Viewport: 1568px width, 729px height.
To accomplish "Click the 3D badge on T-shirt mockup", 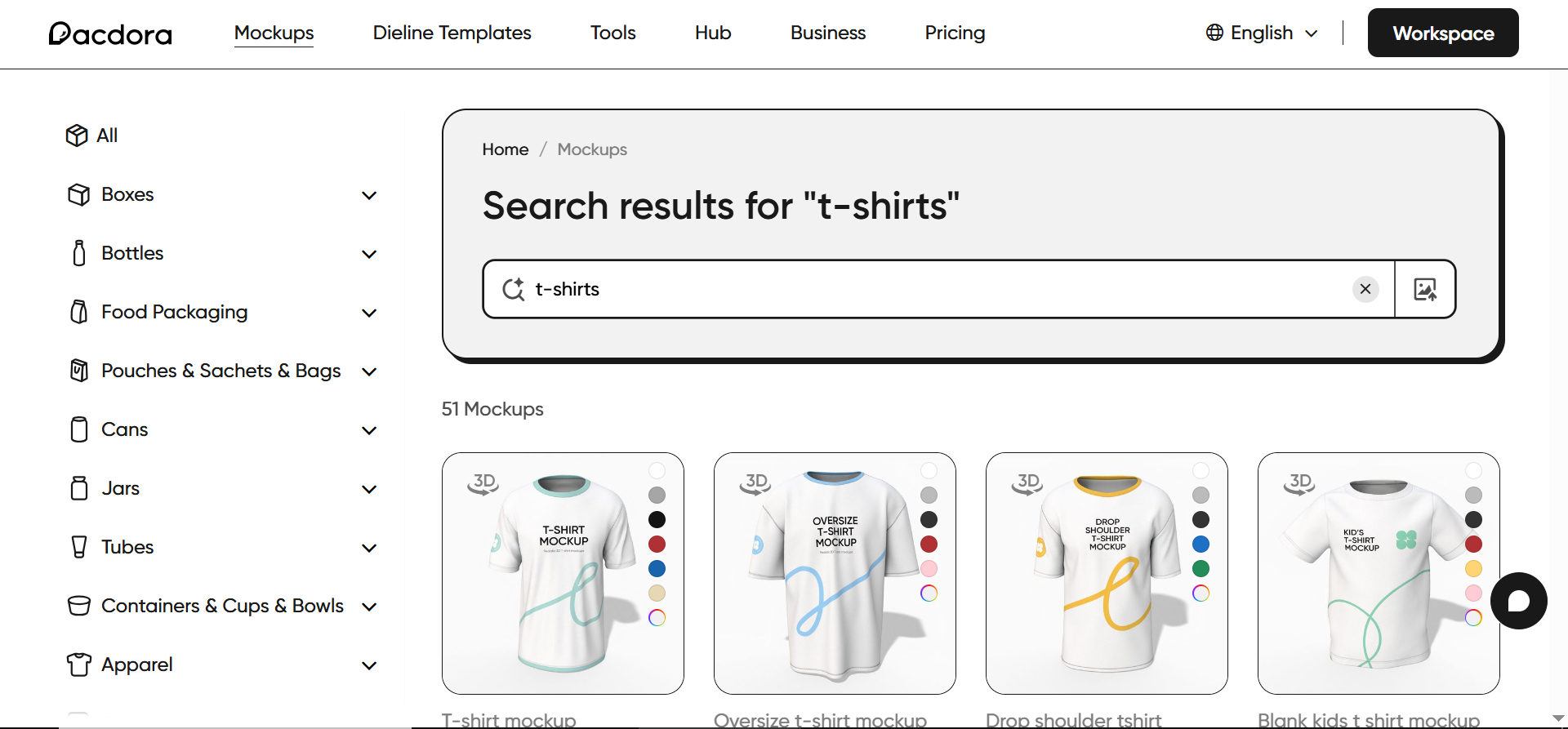I will [x=483, y=482].
